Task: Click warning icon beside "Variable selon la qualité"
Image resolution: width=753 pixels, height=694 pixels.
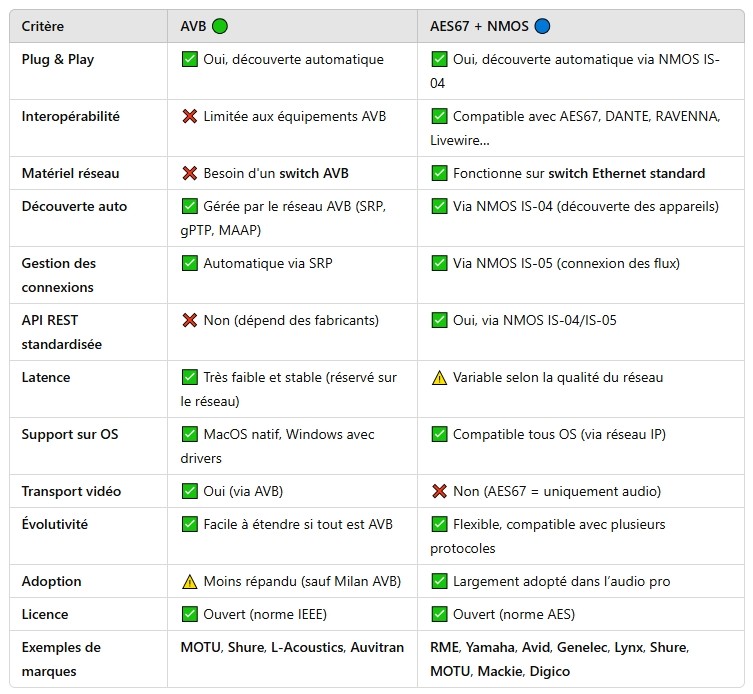Action: [x=439, y=378]
